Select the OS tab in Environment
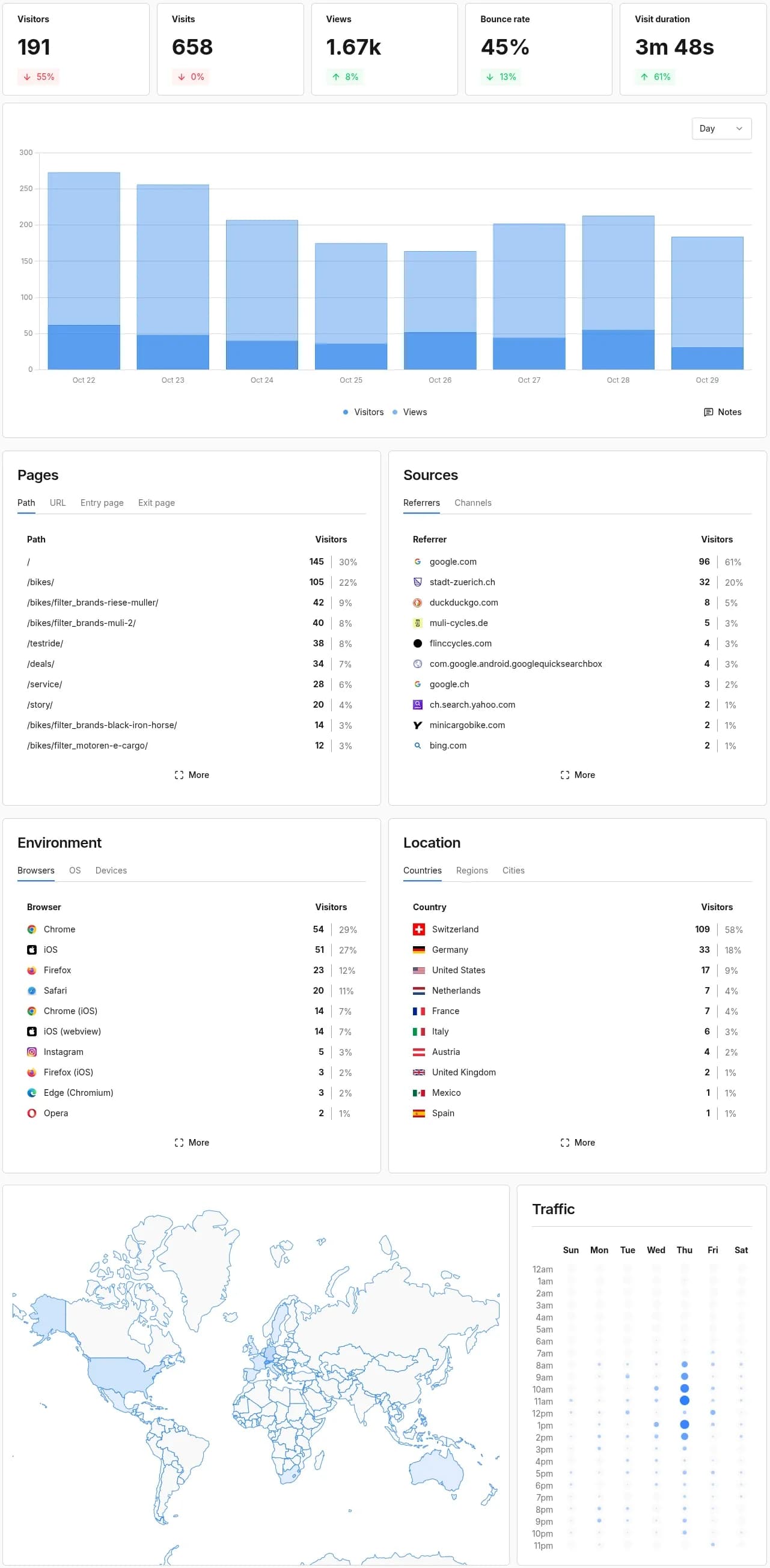 75,871
